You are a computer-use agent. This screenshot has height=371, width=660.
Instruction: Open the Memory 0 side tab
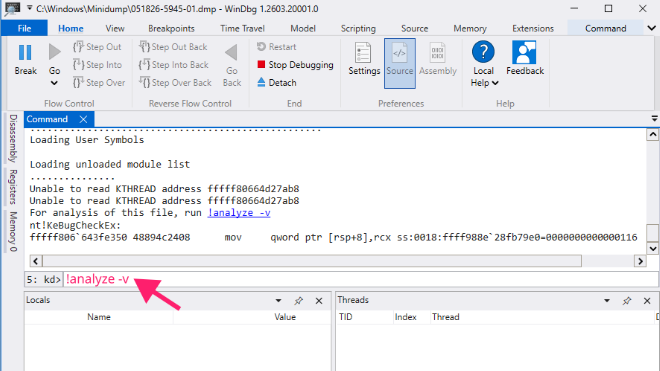pyautogui.click(x=13, y=231)
